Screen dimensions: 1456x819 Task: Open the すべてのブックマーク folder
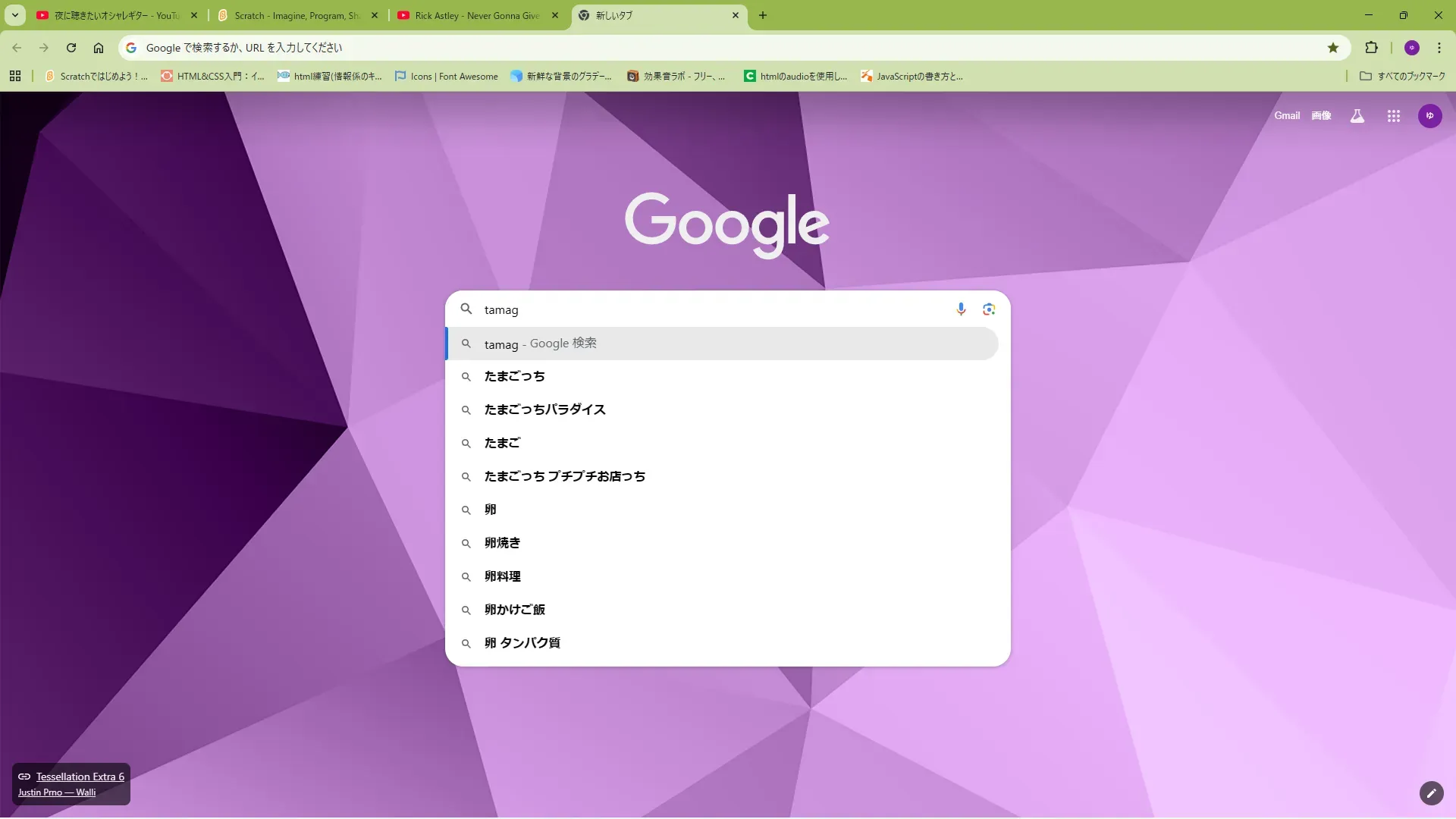[1403, 77]
